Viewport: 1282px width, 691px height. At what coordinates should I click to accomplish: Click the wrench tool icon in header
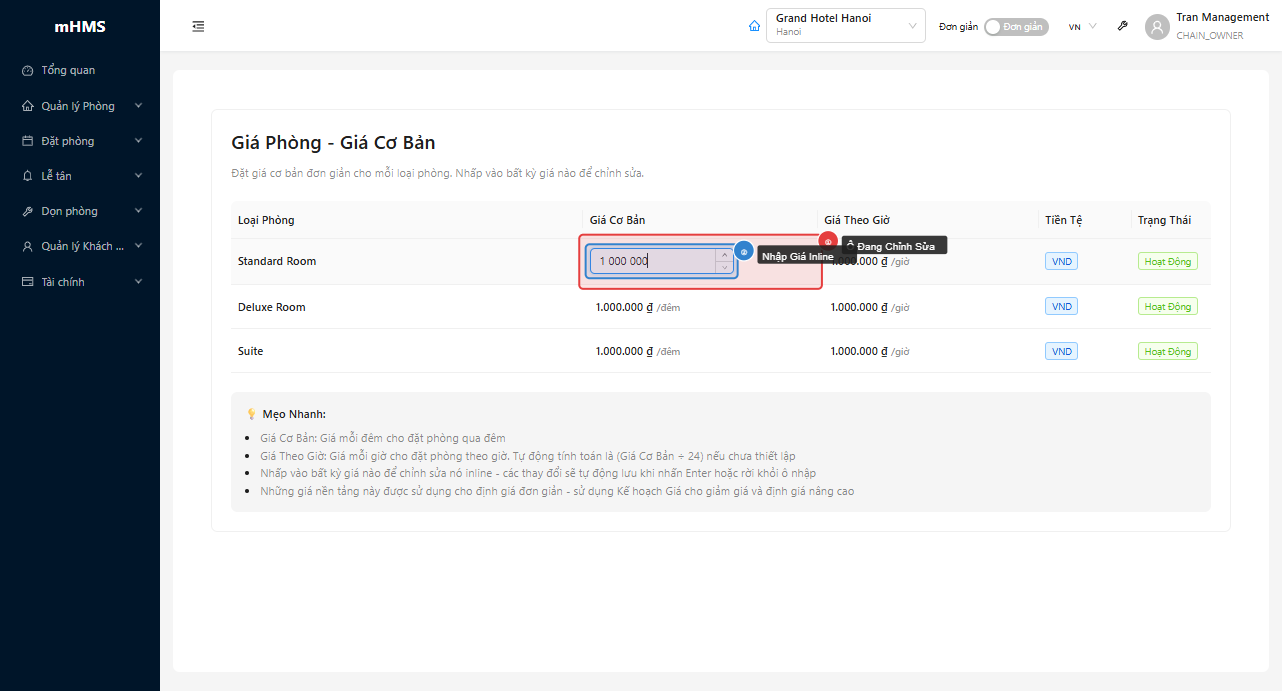1122,27
